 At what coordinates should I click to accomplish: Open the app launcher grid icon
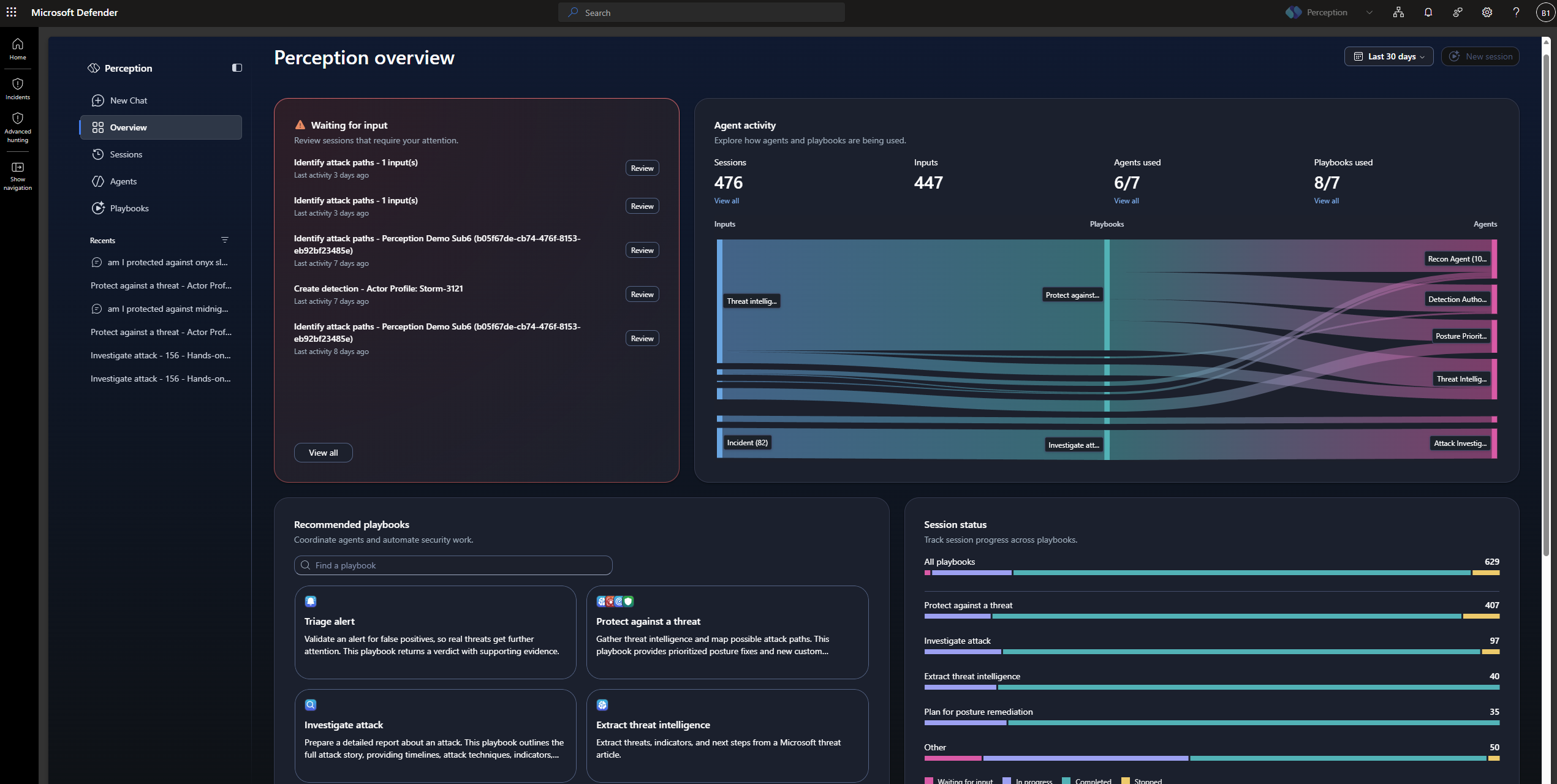click(11, 12)
